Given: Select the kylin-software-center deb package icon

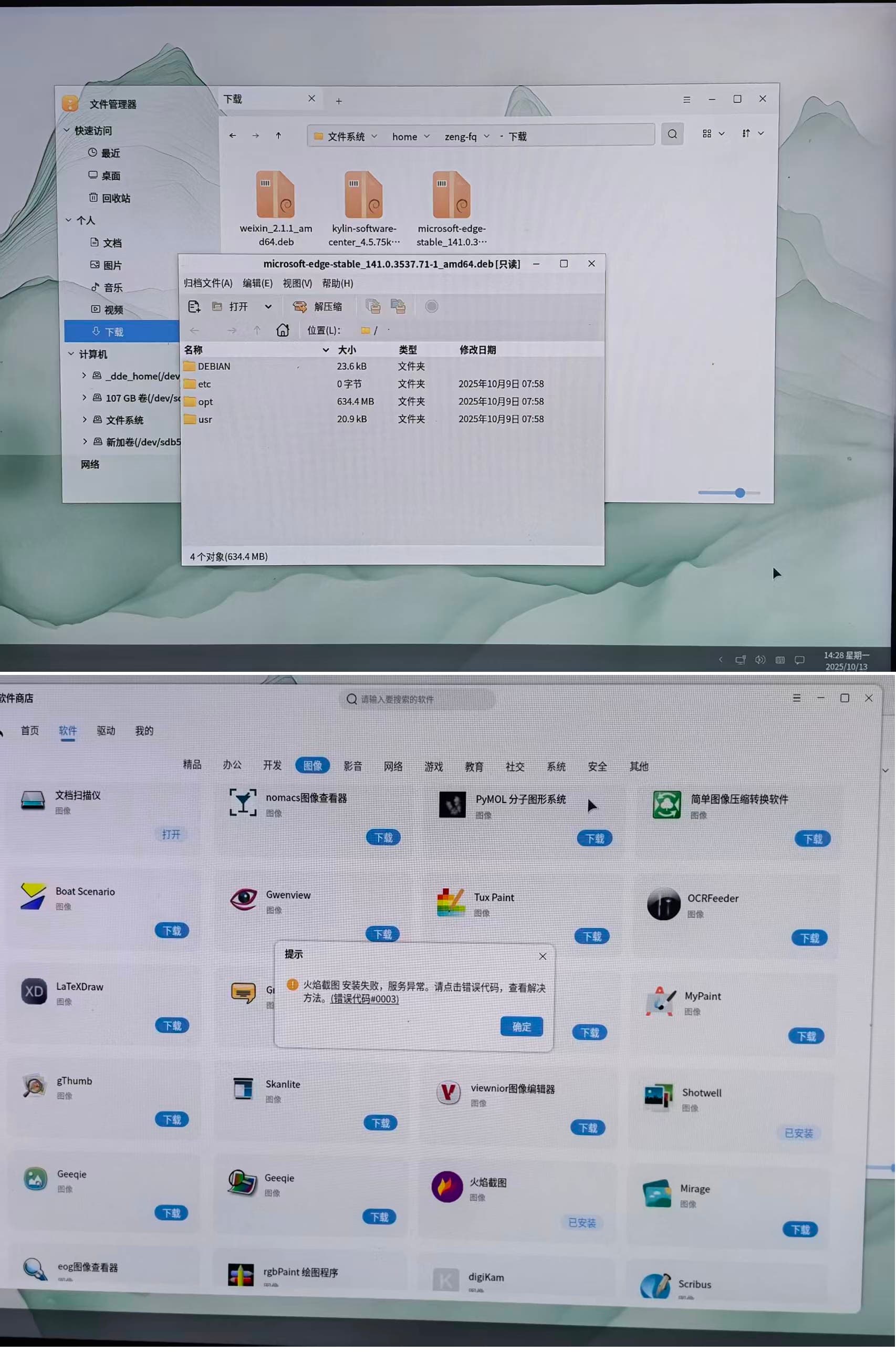Looking at the screenshot, I should tap(363, 195).
